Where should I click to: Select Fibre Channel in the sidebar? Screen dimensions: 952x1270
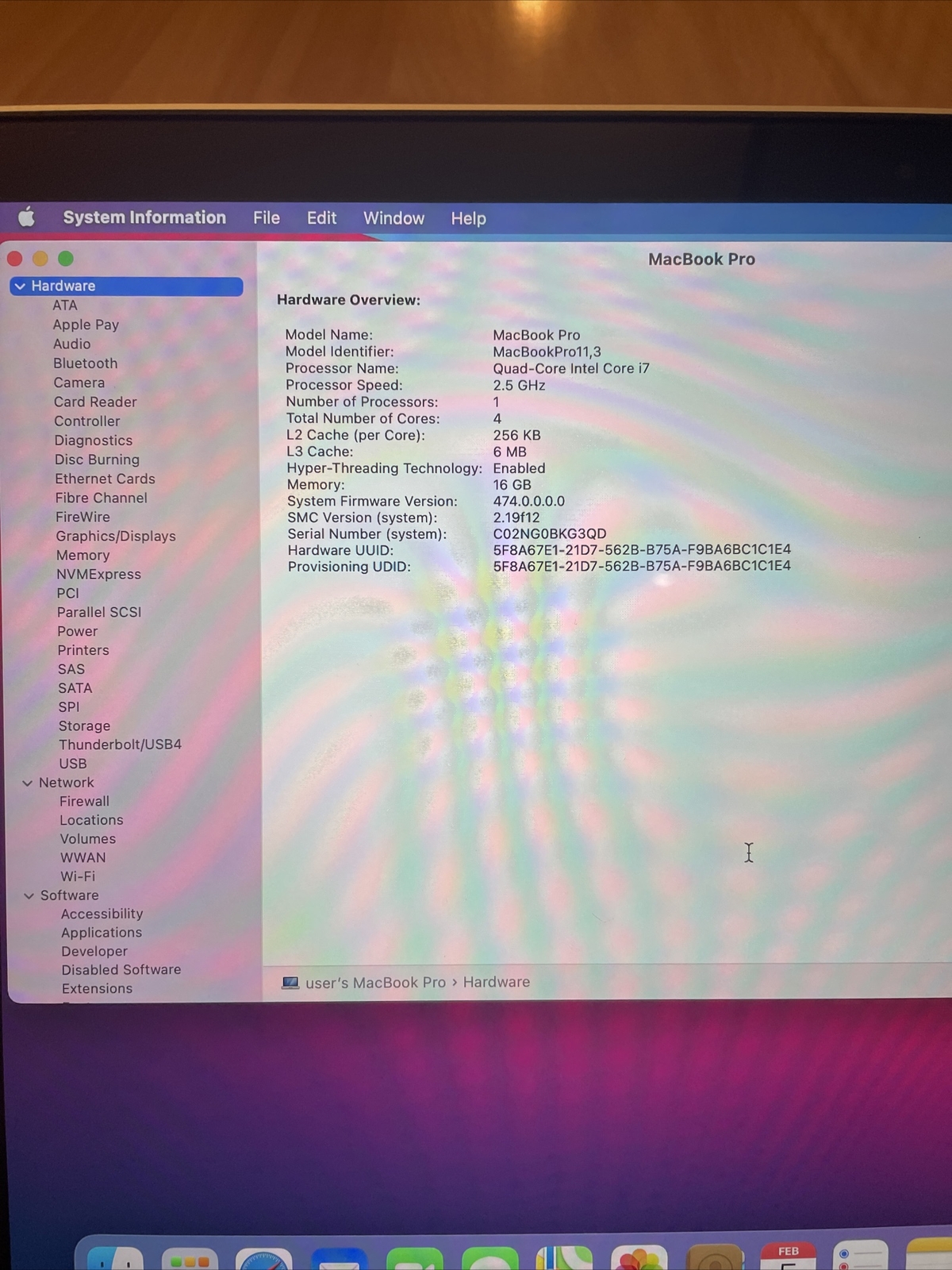[x=101, y=498]
